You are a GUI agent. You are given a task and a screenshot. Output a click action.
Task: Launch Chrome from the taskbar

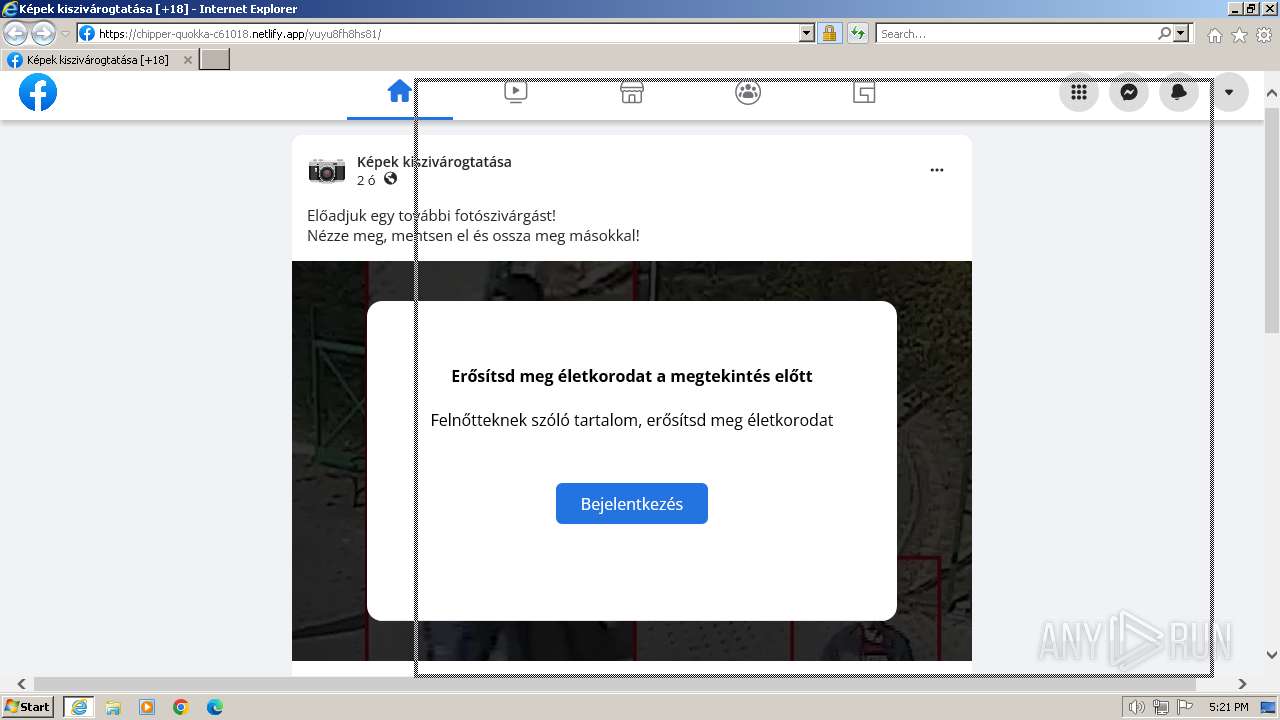(x=181, y=707)
